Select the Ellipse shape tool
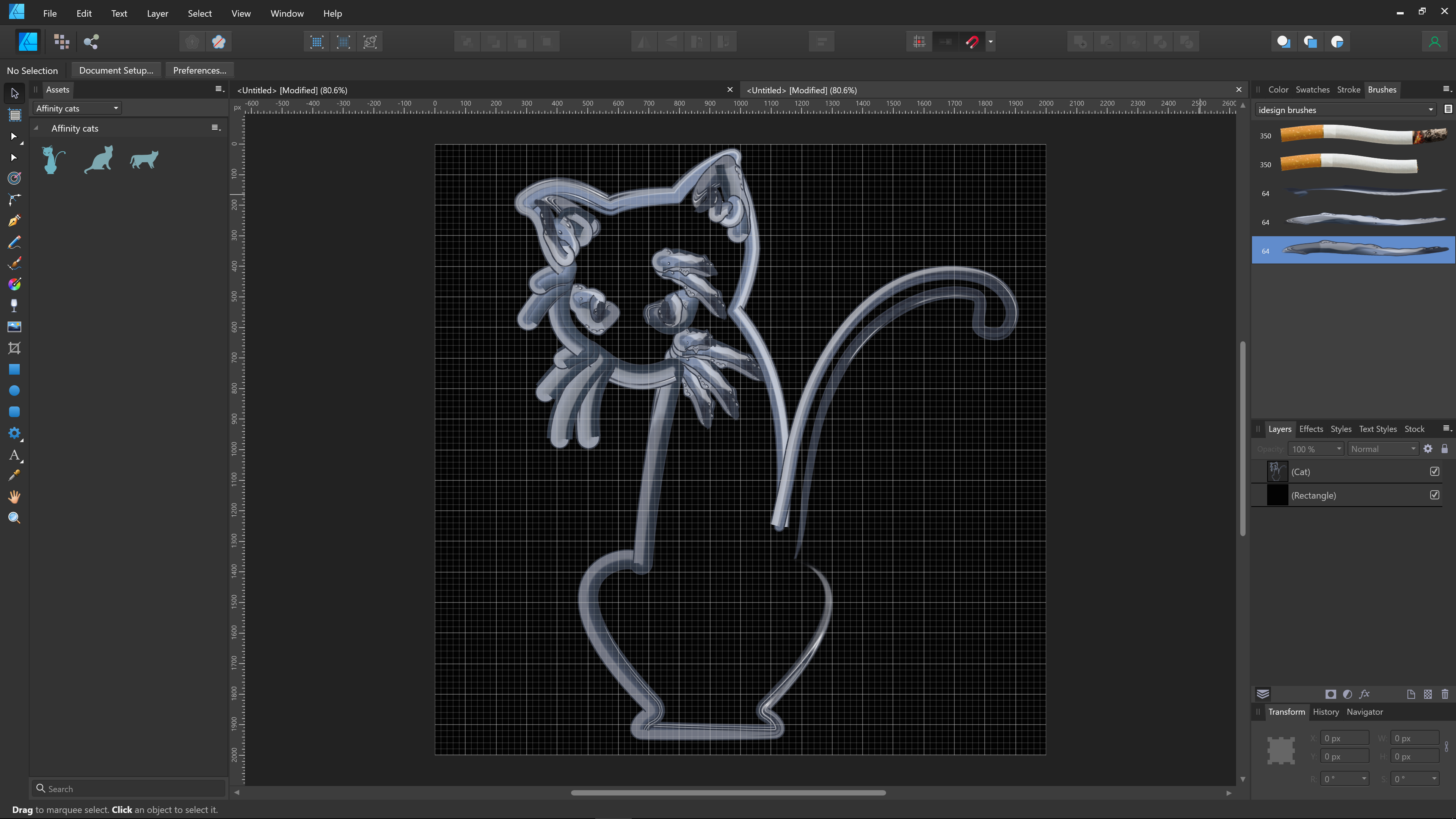Image resolution: width=1456 pixels, height=819 pixels. click(x=15, y=391)
